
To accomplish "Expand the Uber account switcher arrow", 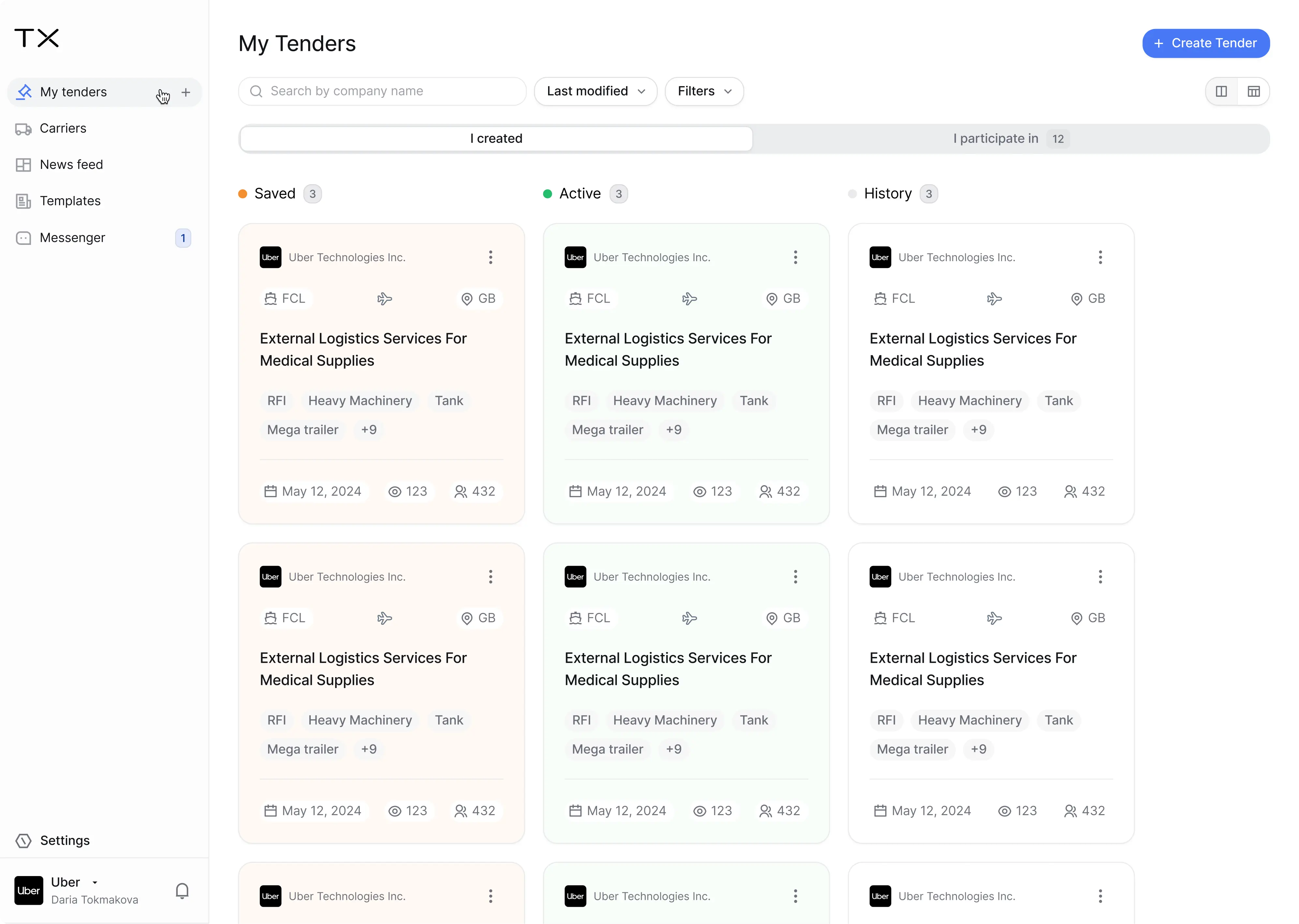I will (95, 883).
